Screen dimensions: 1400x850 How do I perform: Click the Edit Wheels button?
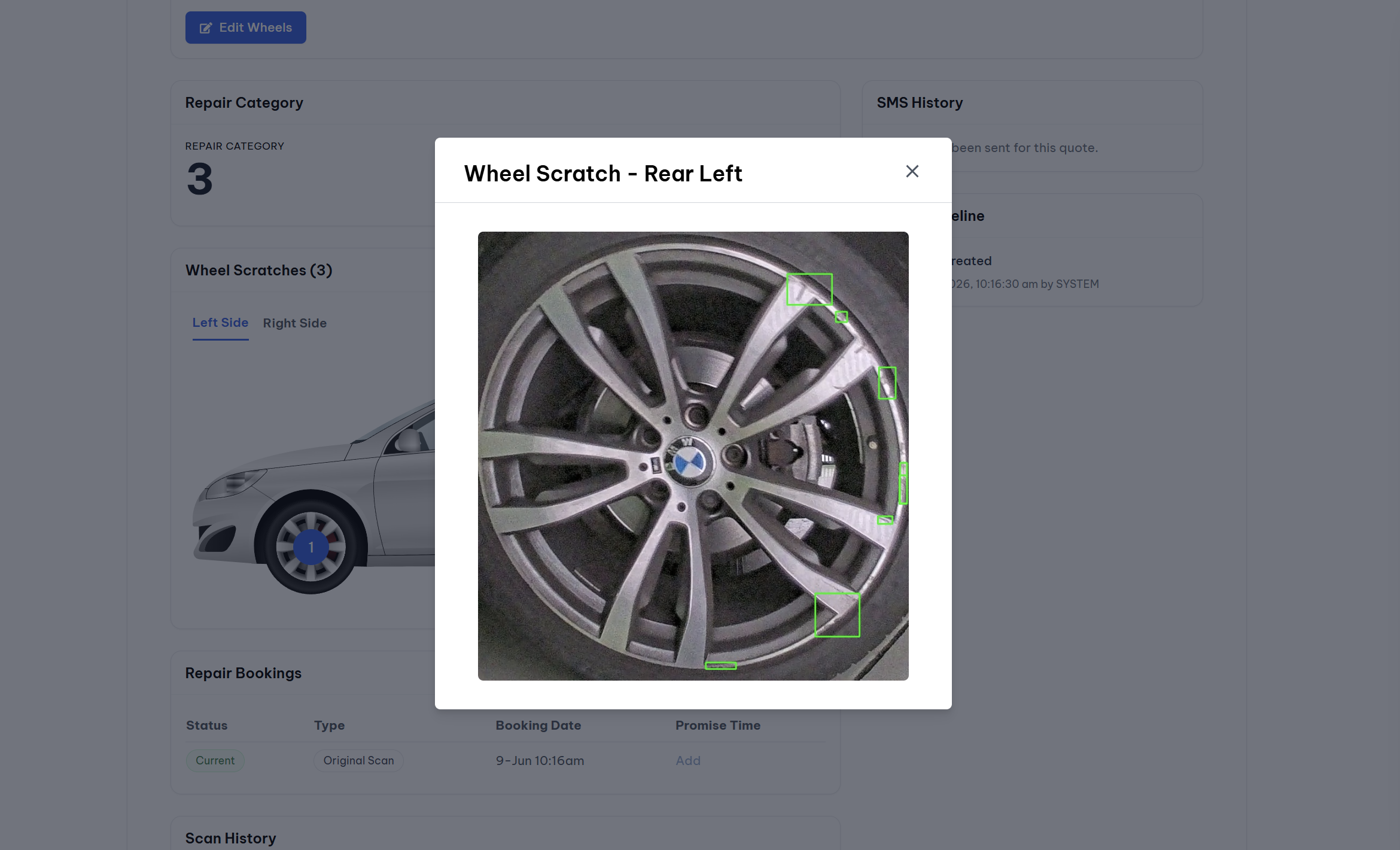(246, 28)
